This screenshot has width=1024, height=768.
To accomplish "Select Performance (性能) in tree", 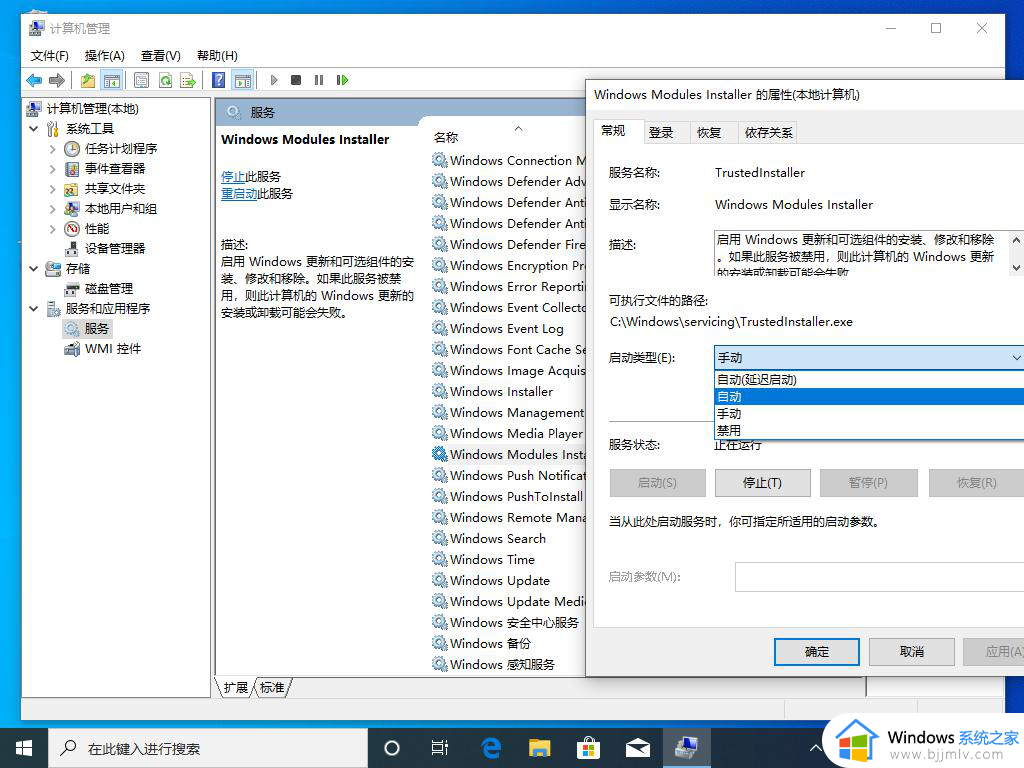I will tap(97, 229).
